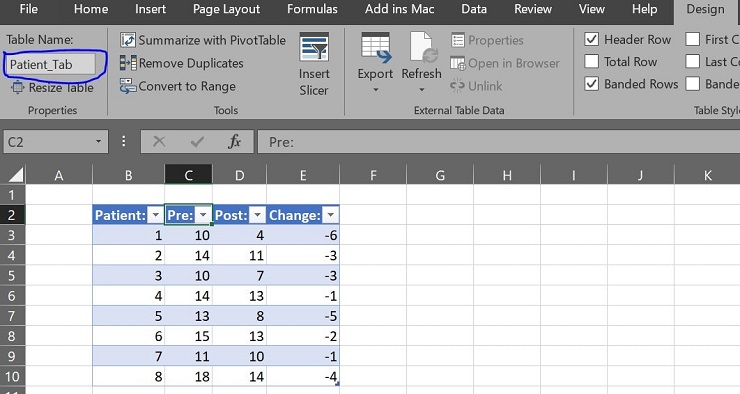Select cell with Post value 11

click(239, 255)
